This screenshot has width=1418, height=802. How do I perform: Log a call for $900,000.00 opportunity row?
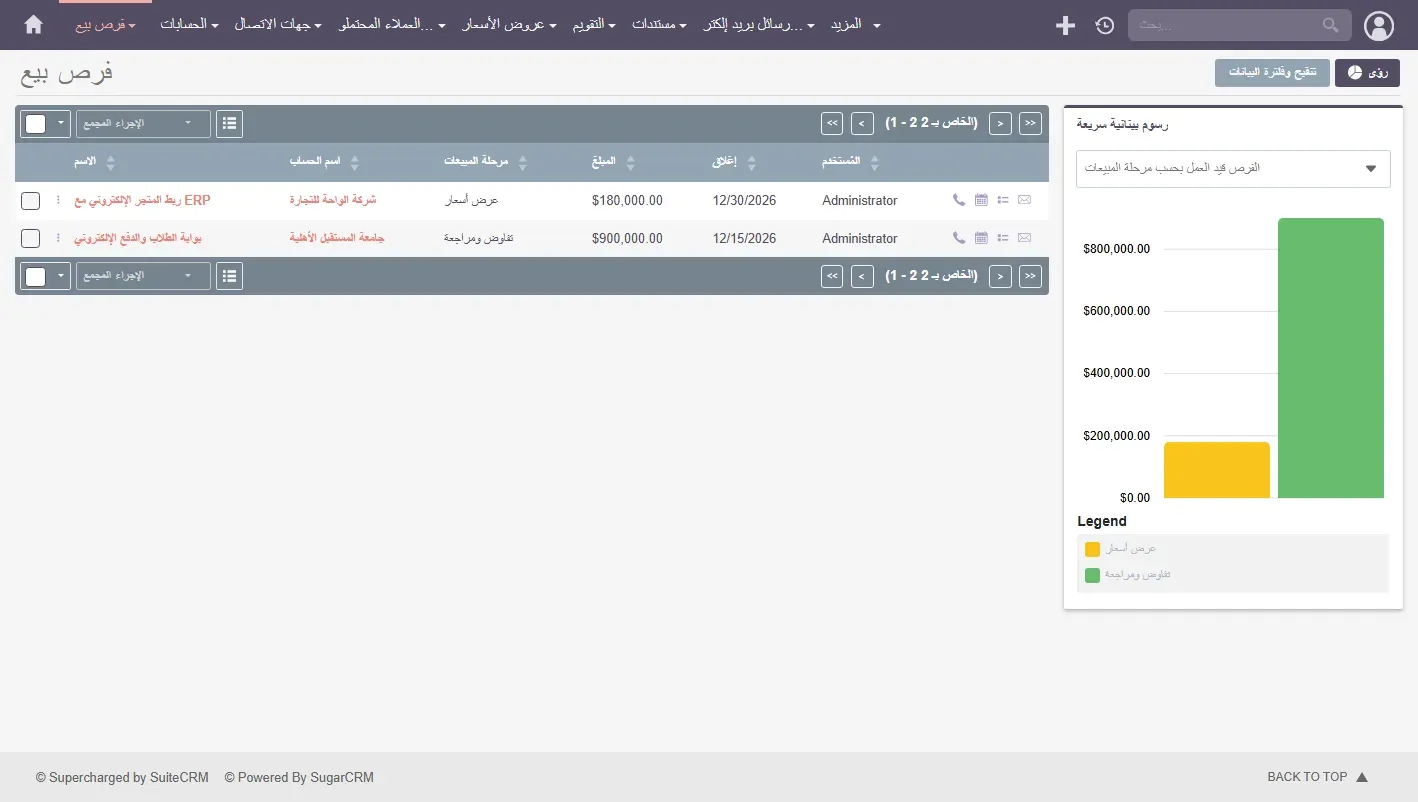(959, 238)
